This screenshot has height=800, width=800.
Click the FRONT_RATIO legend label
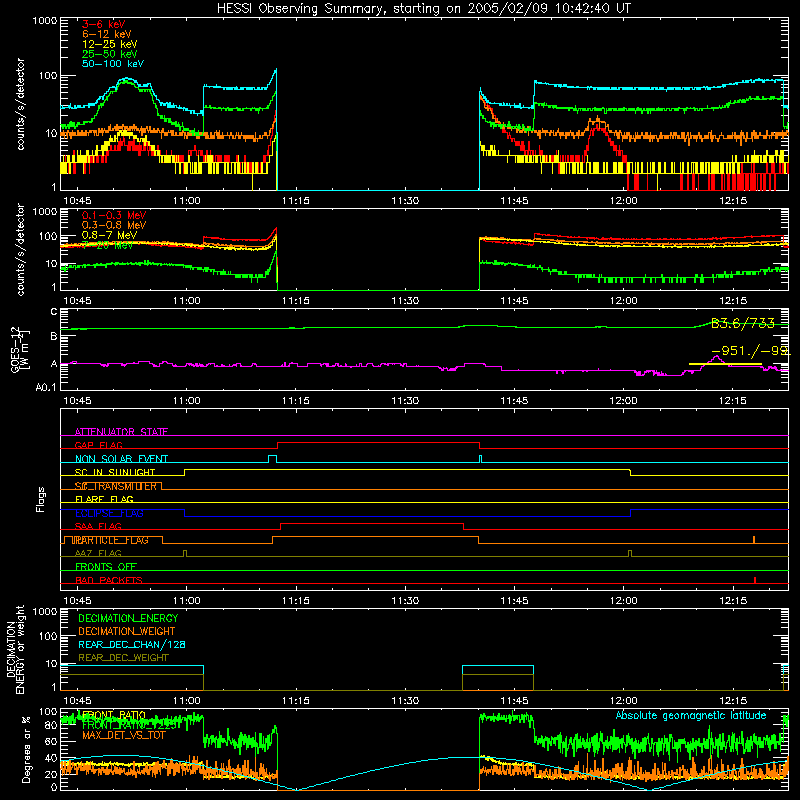pyautogui.click(x=114, y=715)
